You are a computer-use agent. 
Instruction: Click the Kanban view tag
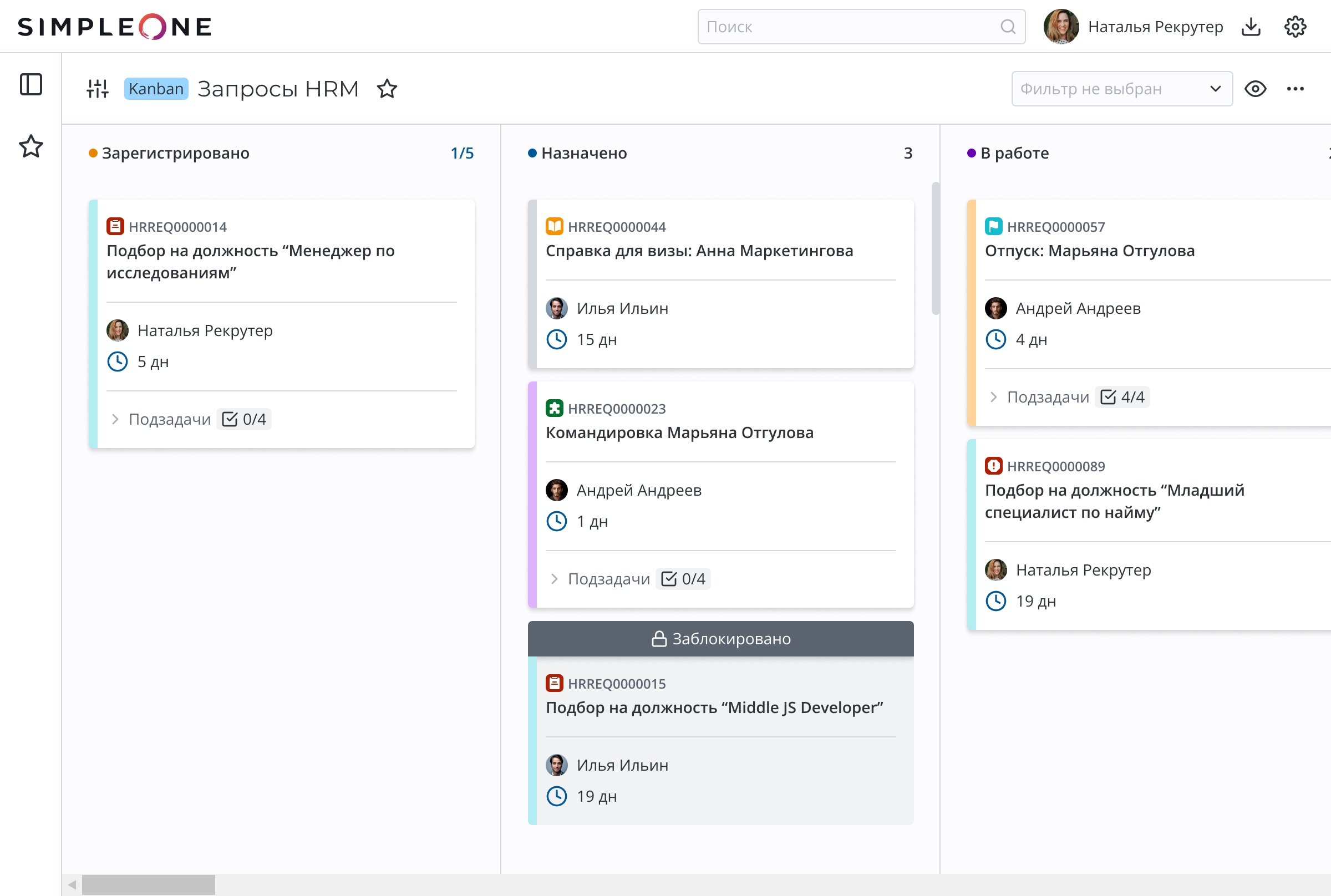156,89
